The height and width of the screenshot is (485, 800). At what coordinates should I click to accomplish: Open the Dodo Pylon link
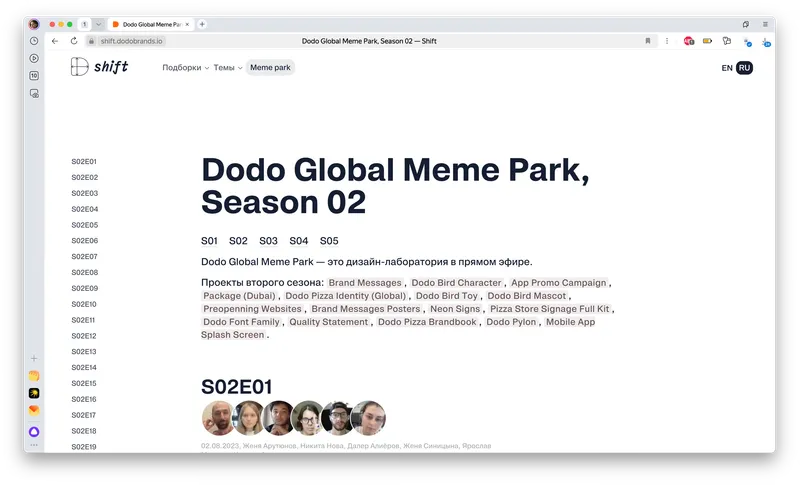511,322
